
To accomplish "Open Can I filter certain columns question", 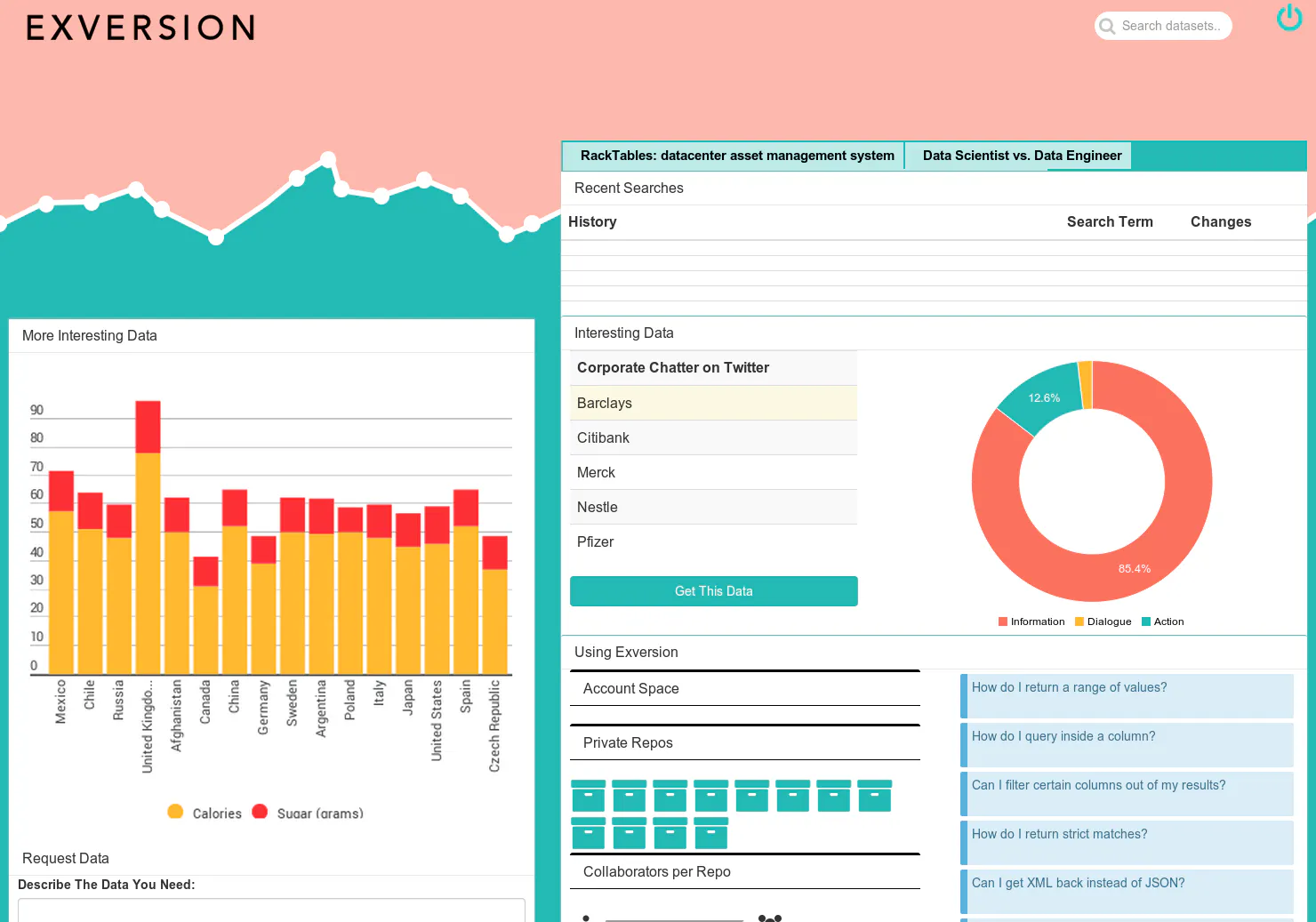I will pyautogui.click(x=1127, y=794).
